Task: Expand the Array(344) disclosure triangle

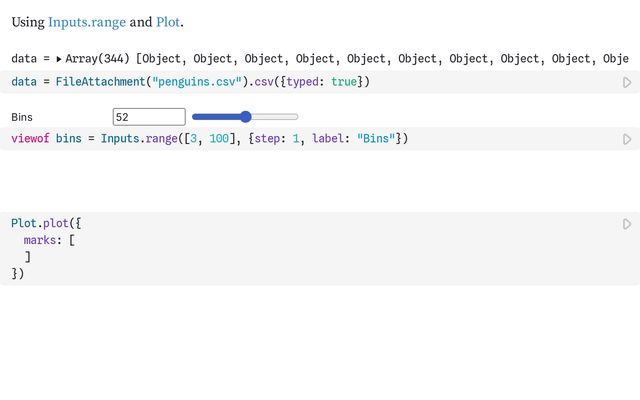Action: click(59, 59)
